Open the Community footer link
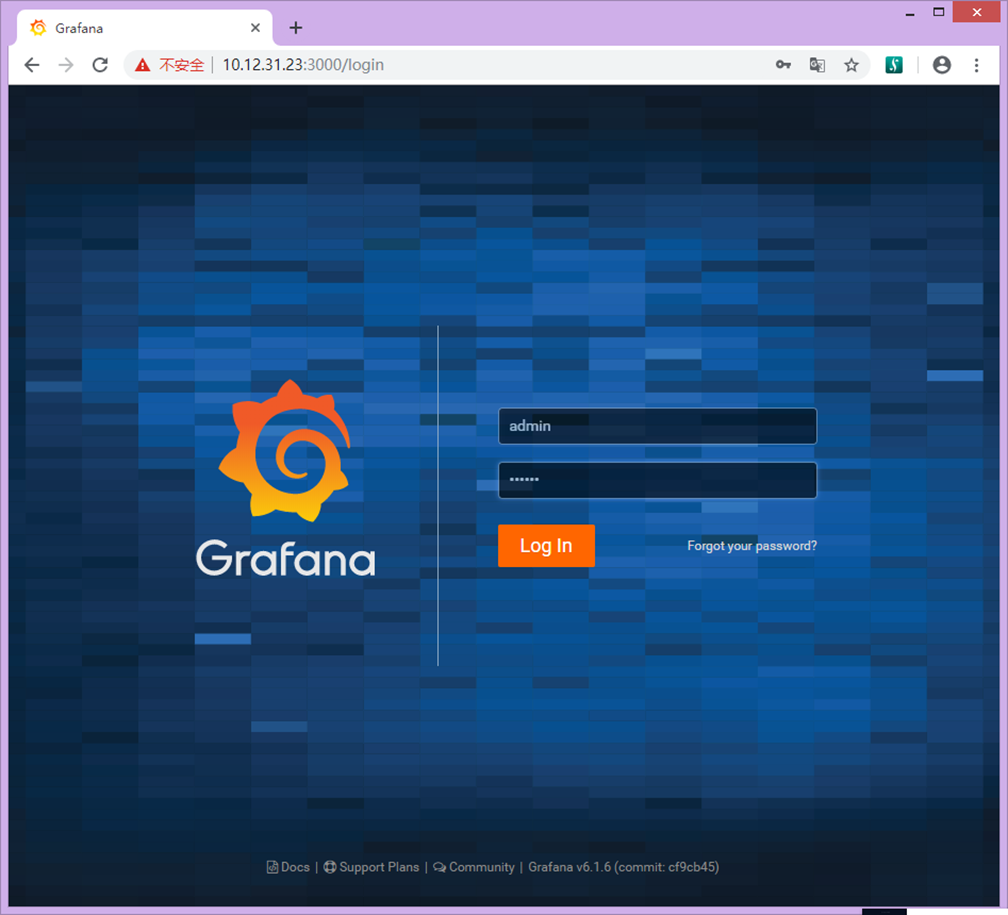 pyautogui.click(x=474, y=867)
